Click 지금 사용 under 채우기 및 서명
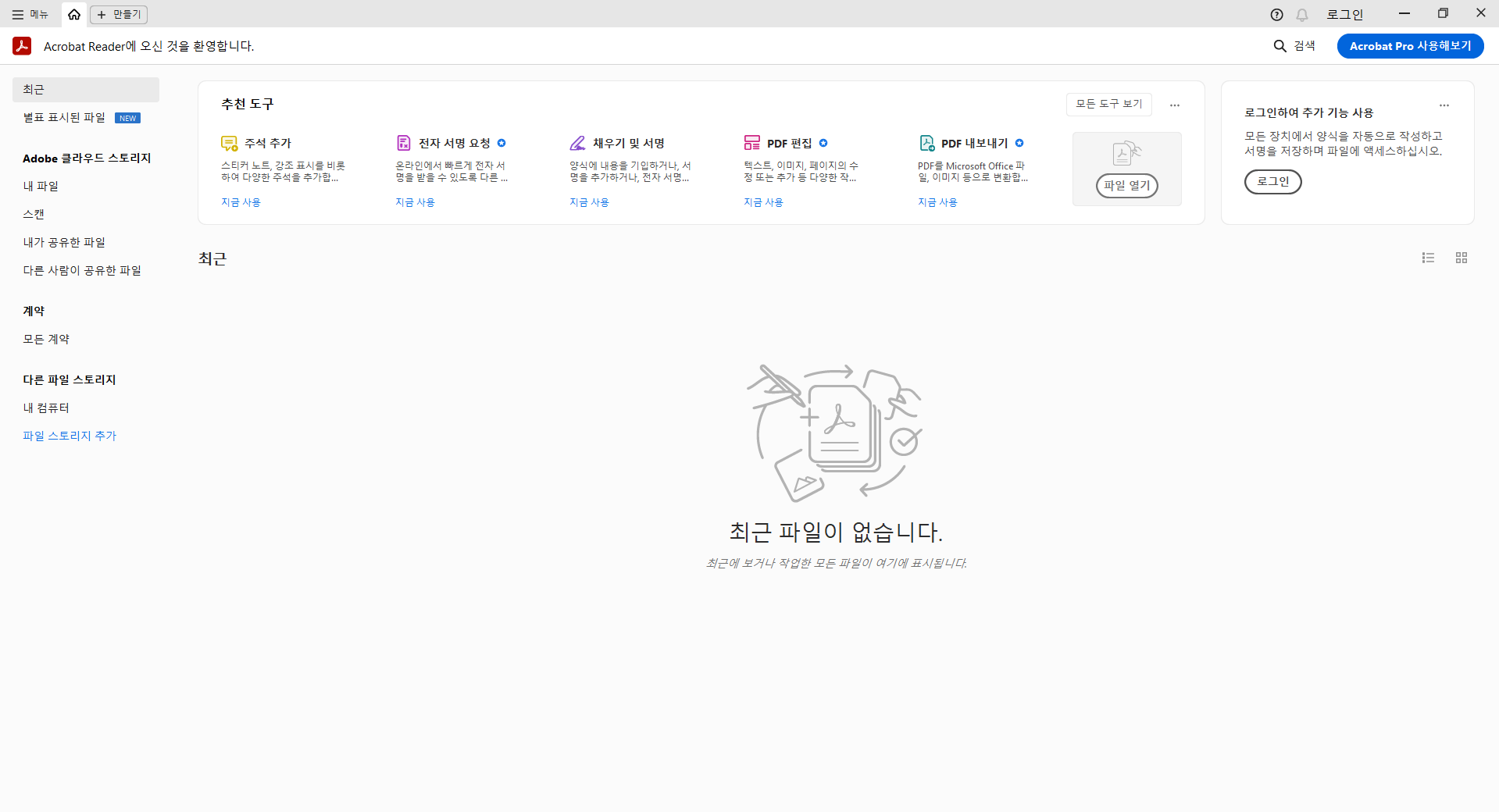Screen dimensions: 1499x812 coord(589,202)
